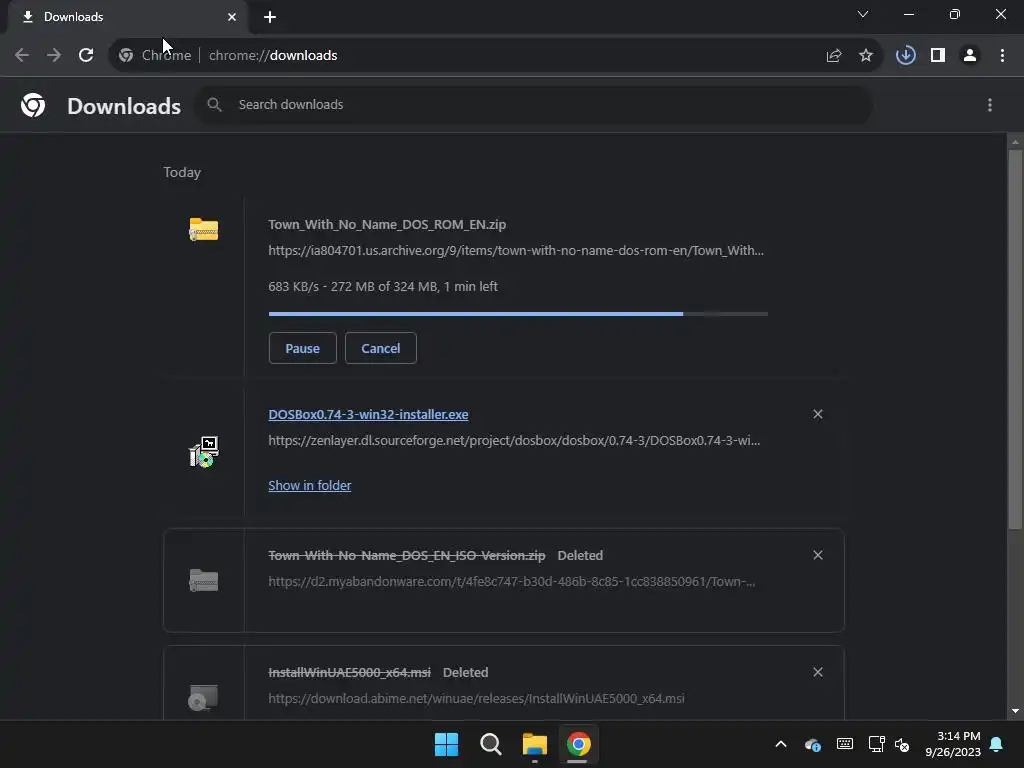Share this page via share icon
The height and width of the screenshot is (768, 1024).
click(x=833, y=56)
